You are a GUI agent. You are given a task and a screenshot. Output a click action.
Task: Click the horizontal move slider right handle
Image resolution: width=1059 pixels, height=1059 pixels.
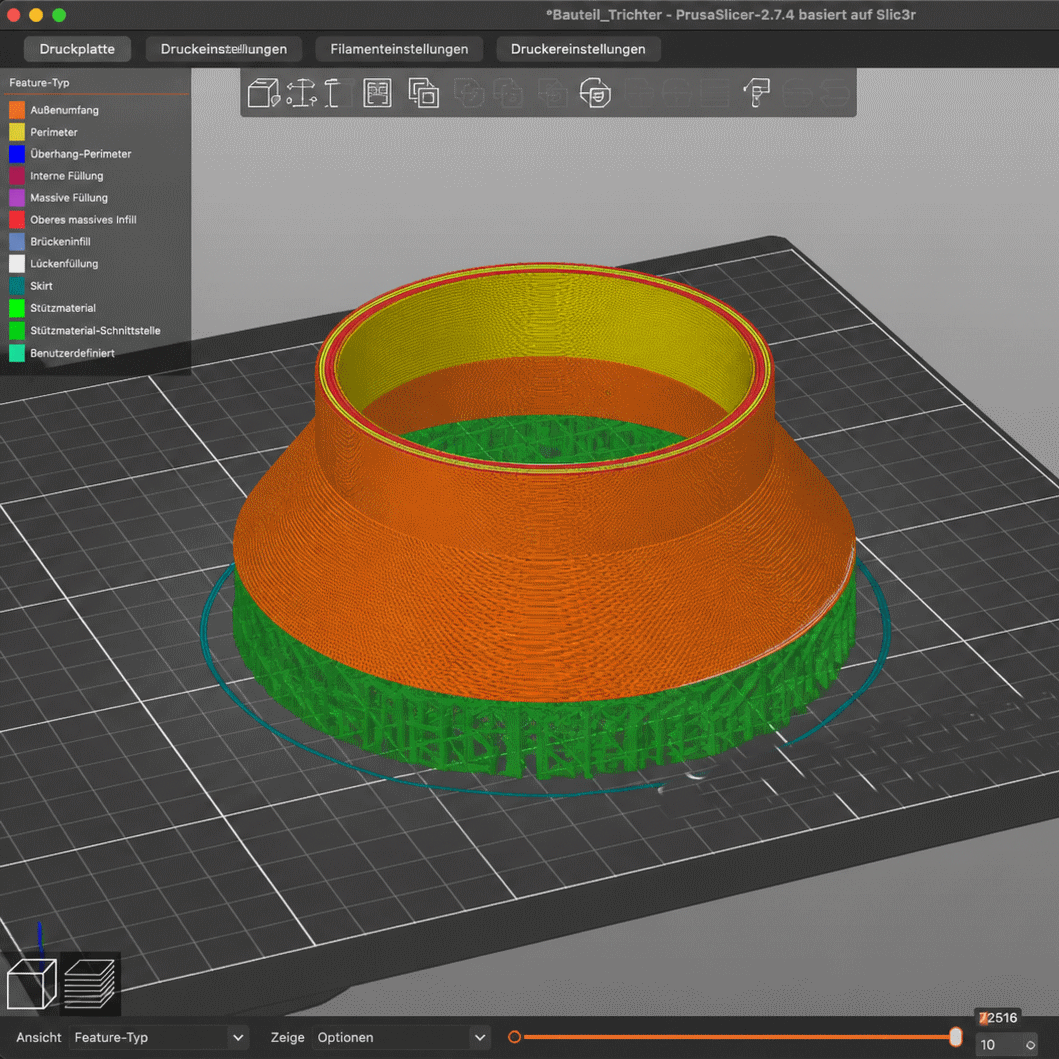[955, 1037]
